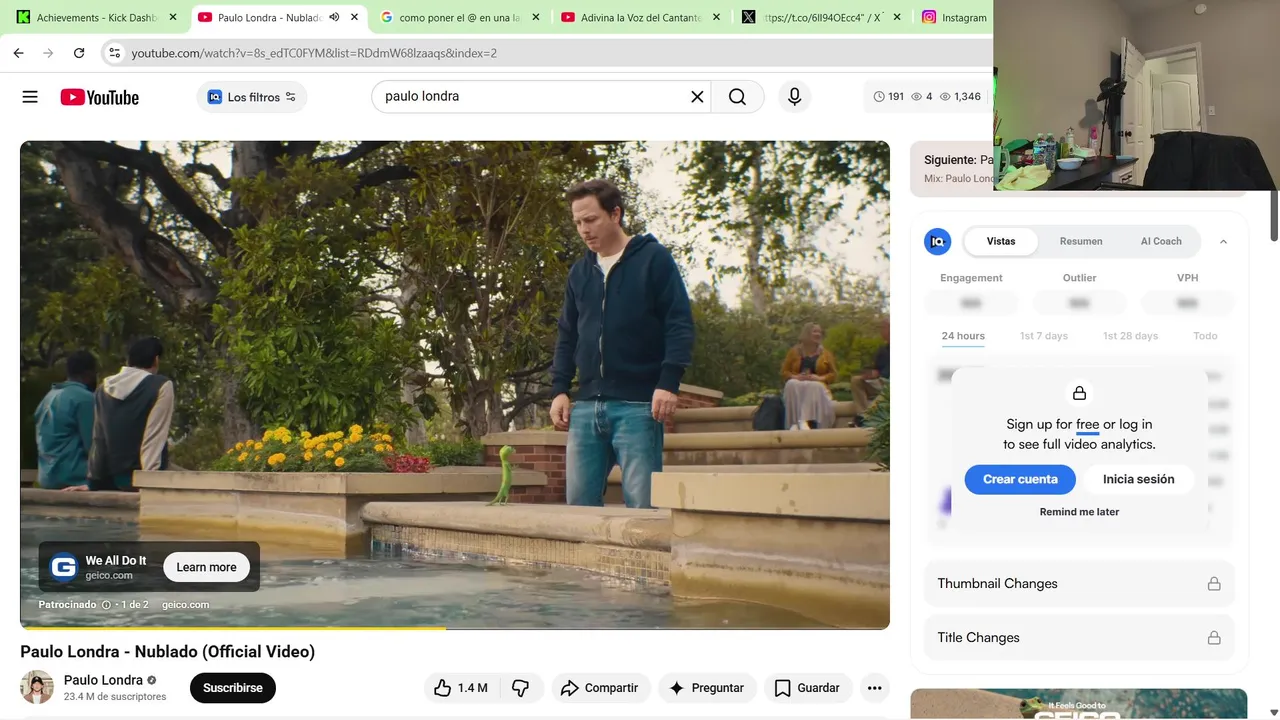
Task: Collapse the analytics panel chevron
Action: tap(1223, 241)
